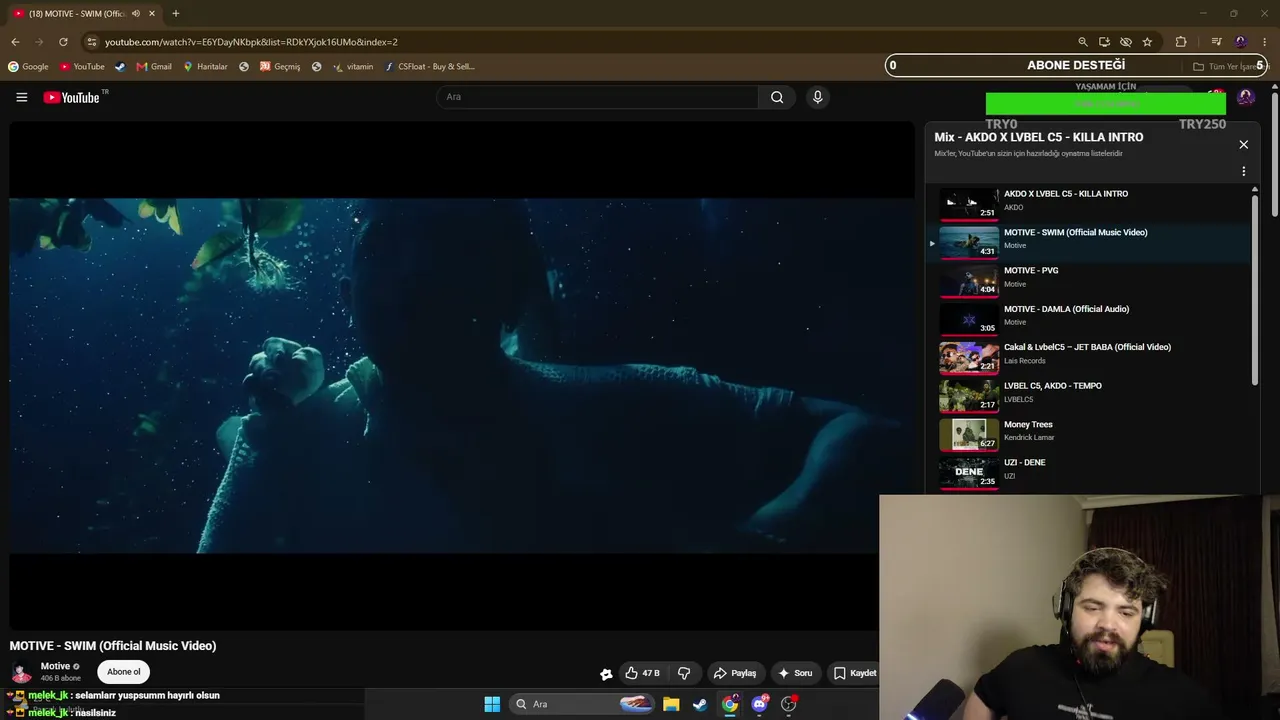Screen dimensions: 1280x720
Task: Open the Gmail bookmark
Action: point(154,67)
